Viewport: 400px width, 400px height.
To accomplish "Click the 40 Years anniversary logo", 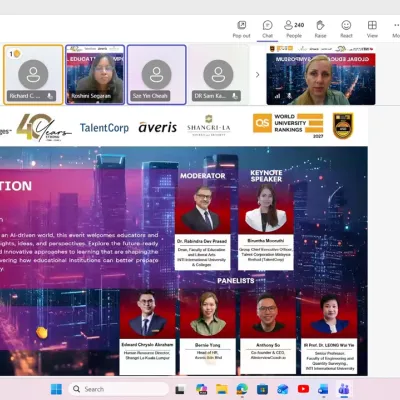I will pyautogui.click(x=43, y=127).
